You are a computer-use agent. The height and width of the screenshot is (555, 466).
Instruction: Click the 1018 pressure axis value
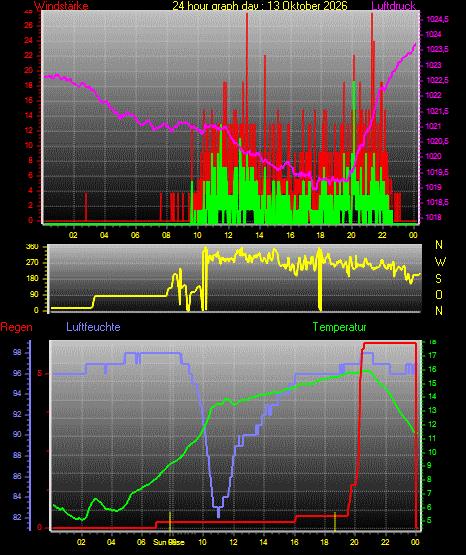tap(434, 218)
